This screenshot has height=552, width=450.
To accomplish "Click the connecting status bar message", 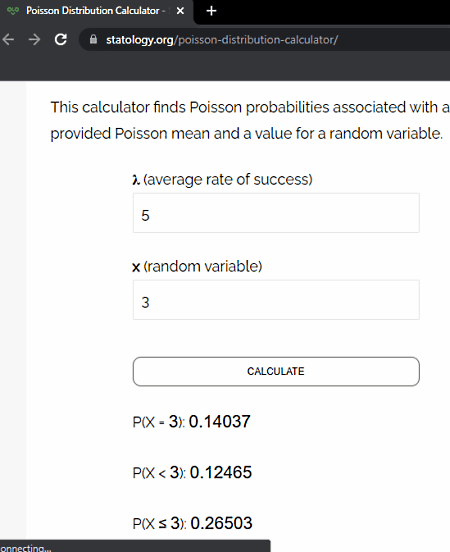I will tap(25, 548).
